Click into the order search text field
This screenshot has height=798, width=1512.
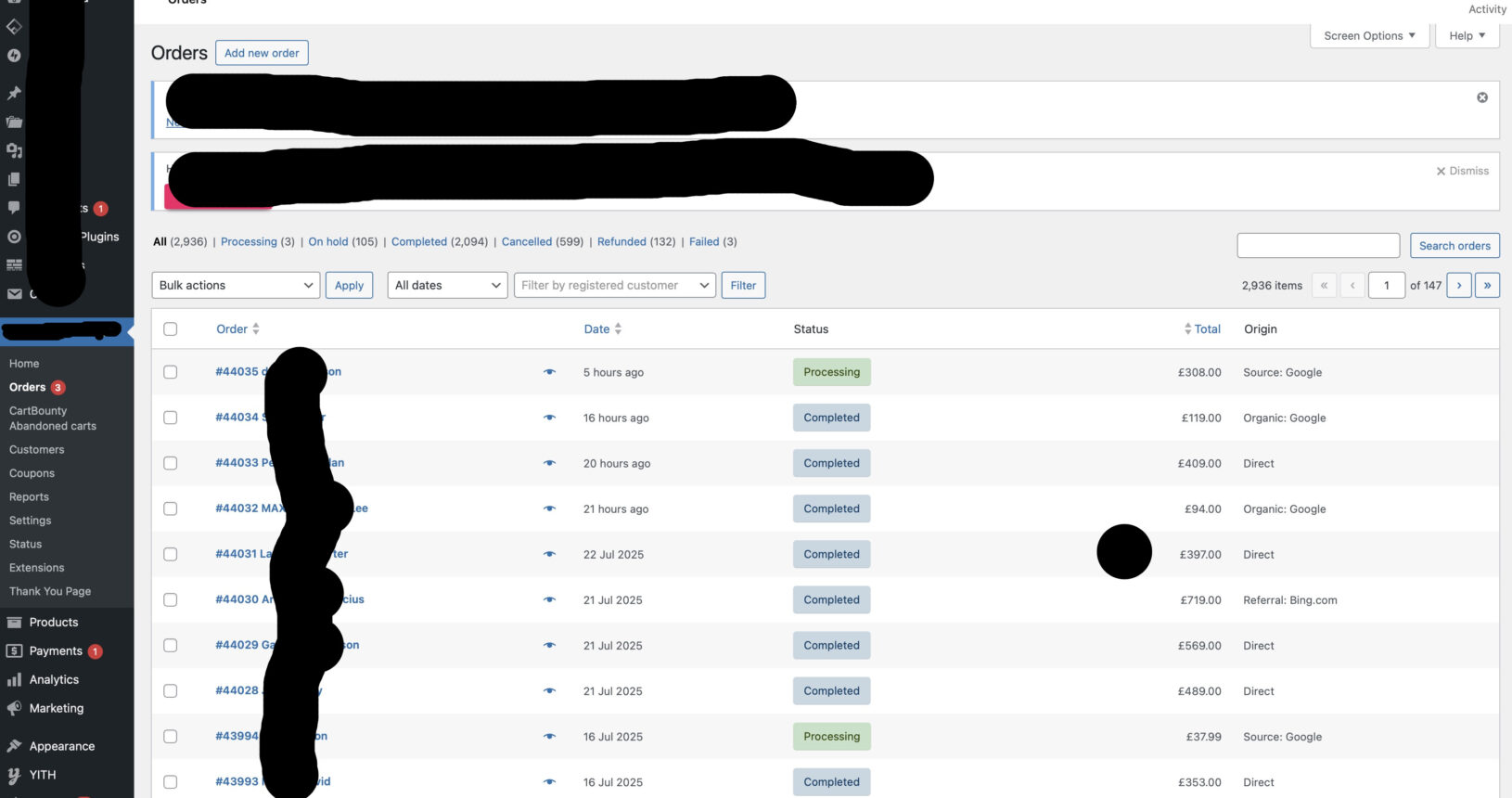coord(1317,246)
